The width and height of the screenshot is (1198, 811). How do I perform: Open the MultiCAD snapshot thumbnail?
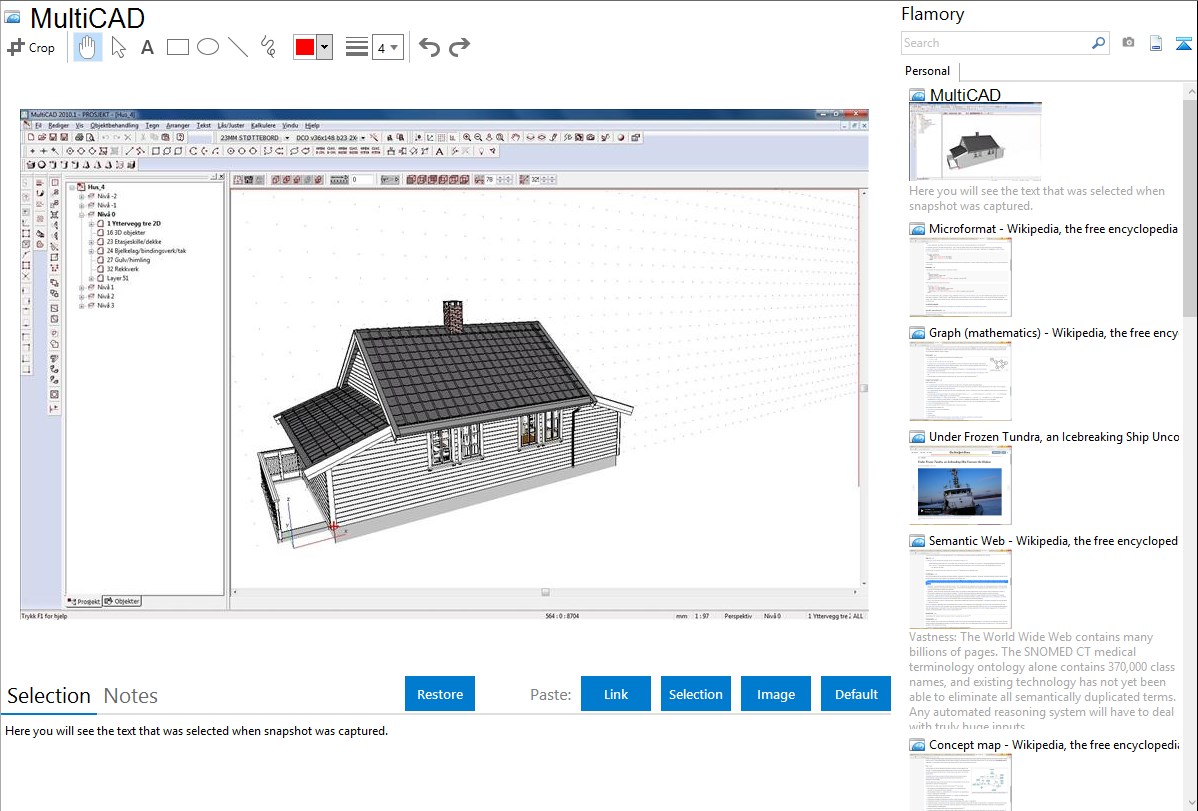point(975,142)
